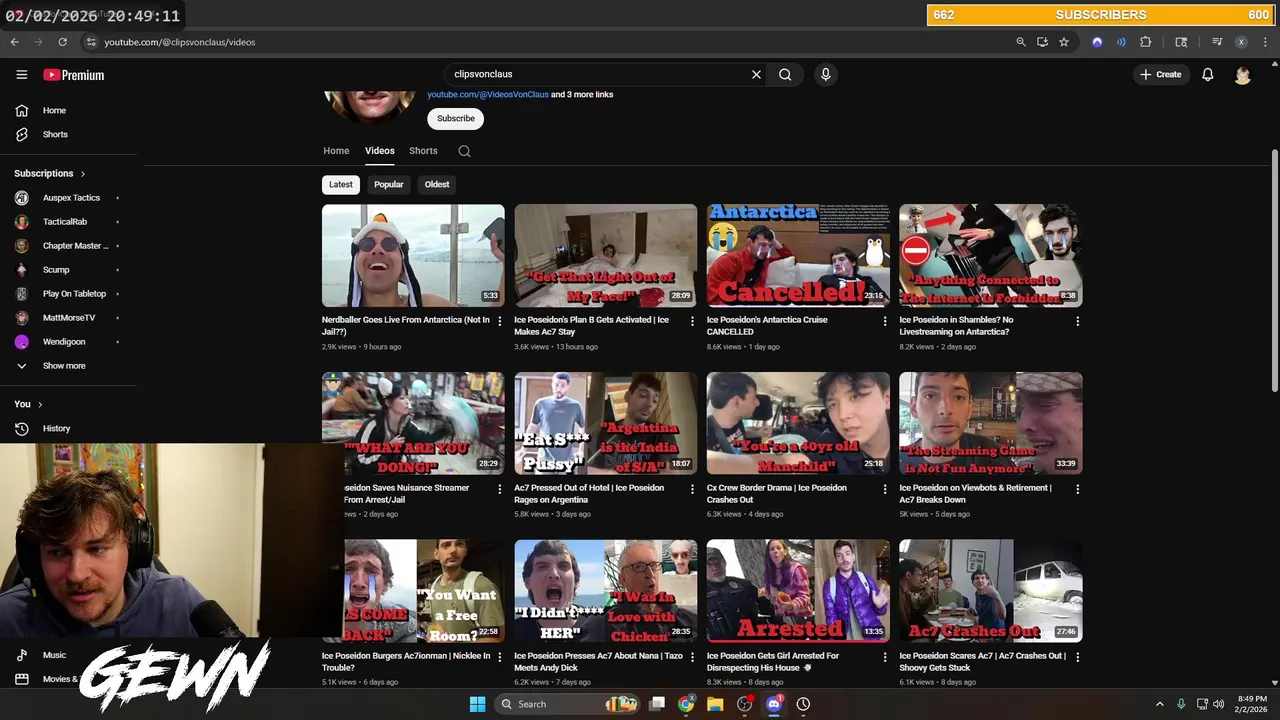
Task: Open options for Ice Poseidon in Shambles video
Action: (1077, 321)
